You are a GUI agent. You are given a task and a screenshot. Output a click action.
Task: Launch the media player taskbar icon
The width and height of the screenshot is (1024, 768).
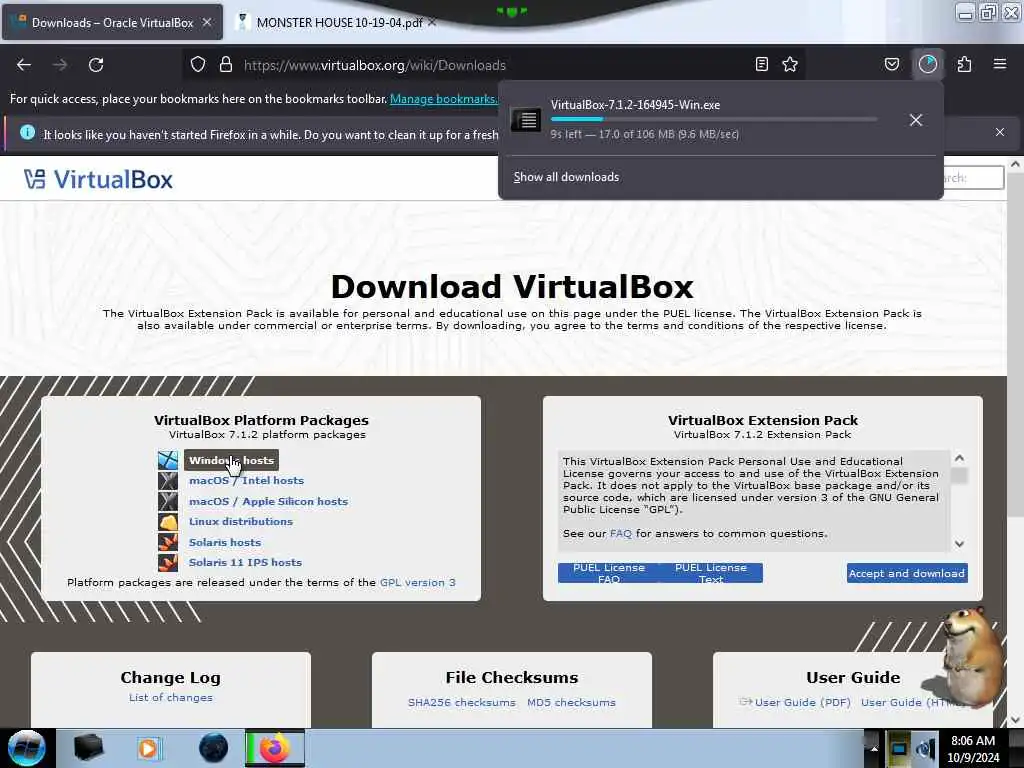coord(148,748)
